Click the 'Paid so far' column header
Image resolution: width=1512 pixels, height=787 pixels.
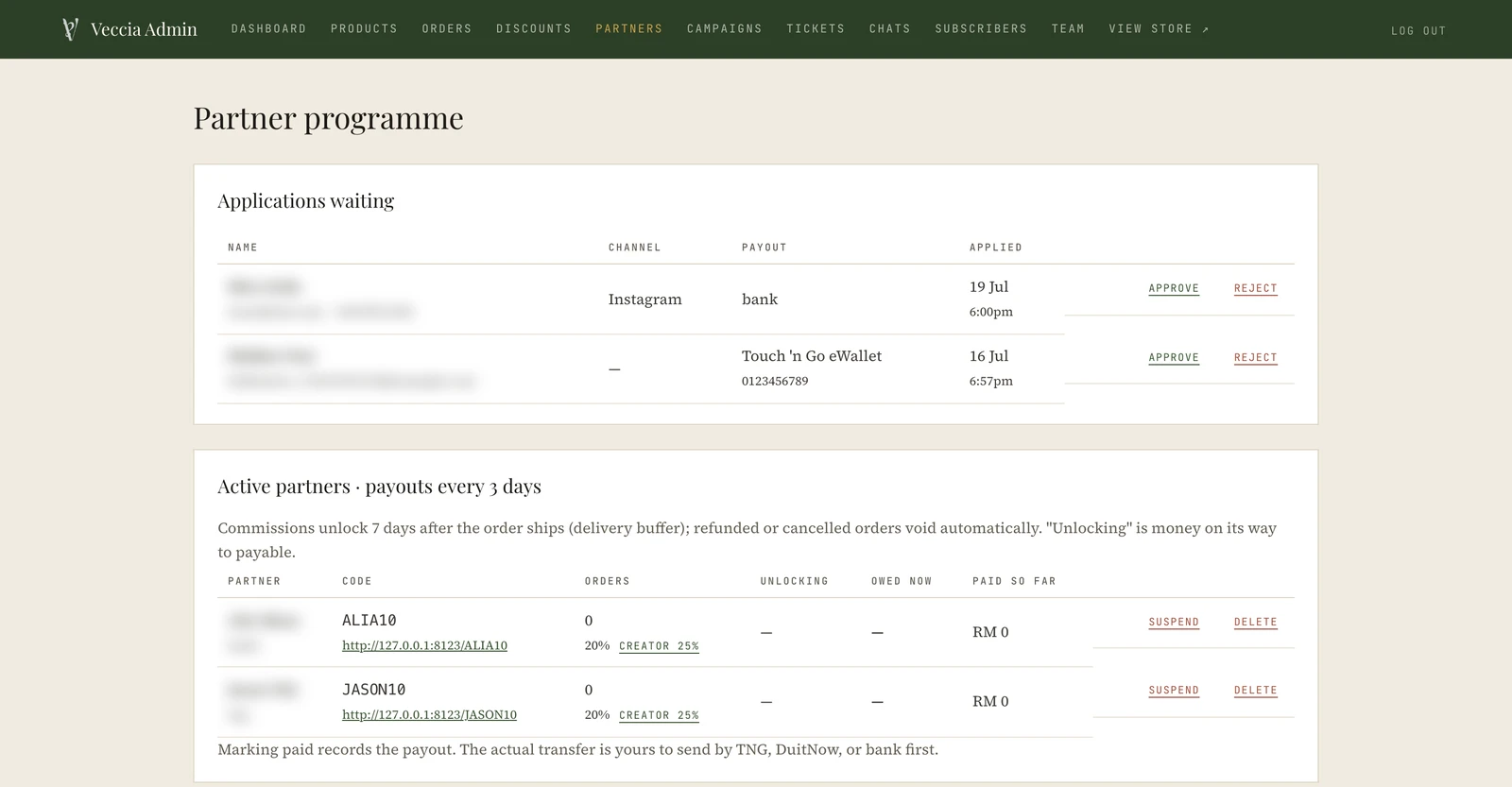coord(1014,581)
